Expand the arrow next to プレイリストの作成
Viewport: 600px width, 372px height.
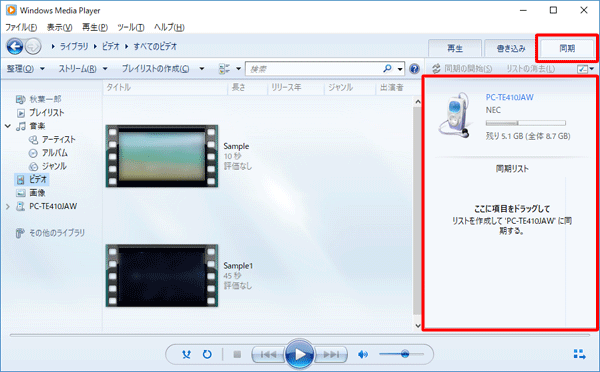tap(202, 69)
